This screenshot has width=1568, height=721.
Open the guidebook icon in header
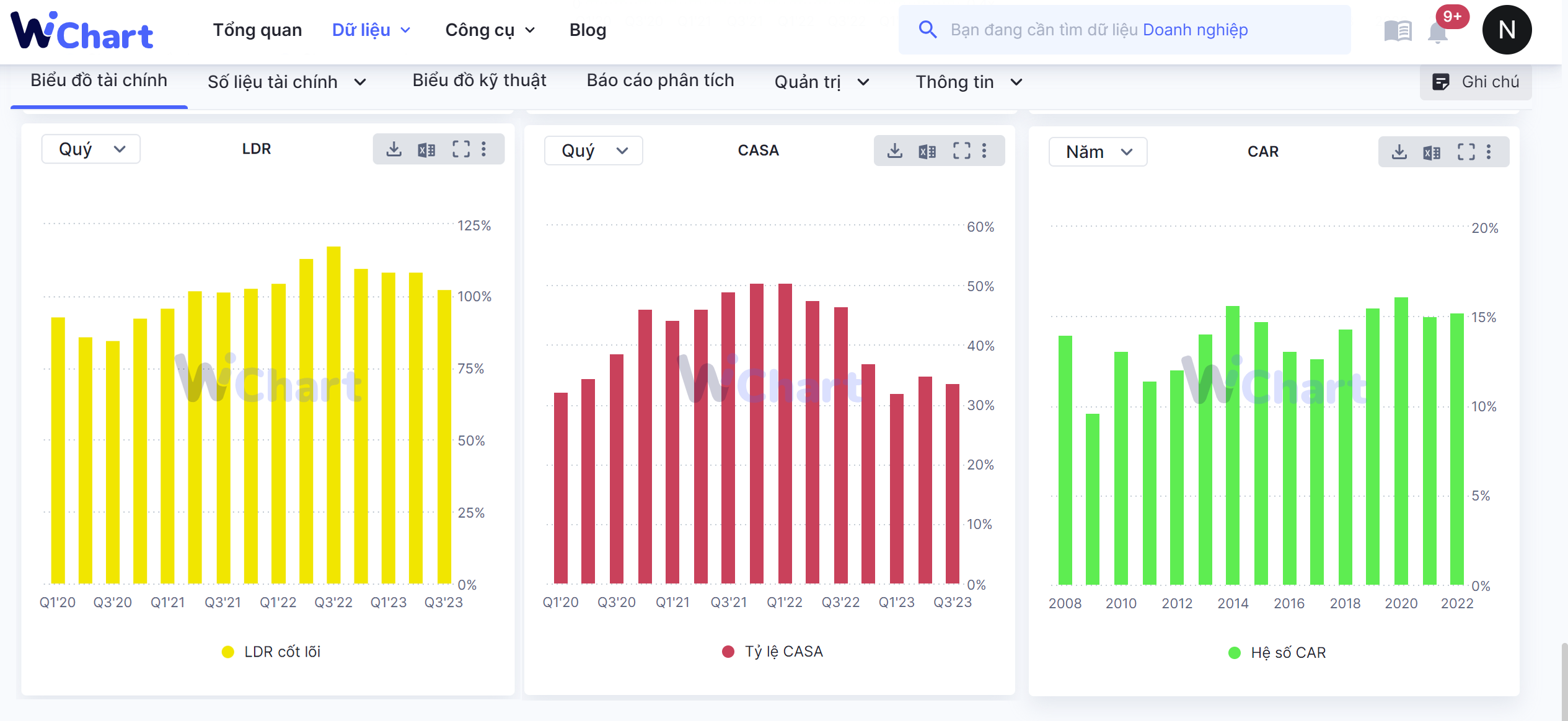tap(1398, 30)
